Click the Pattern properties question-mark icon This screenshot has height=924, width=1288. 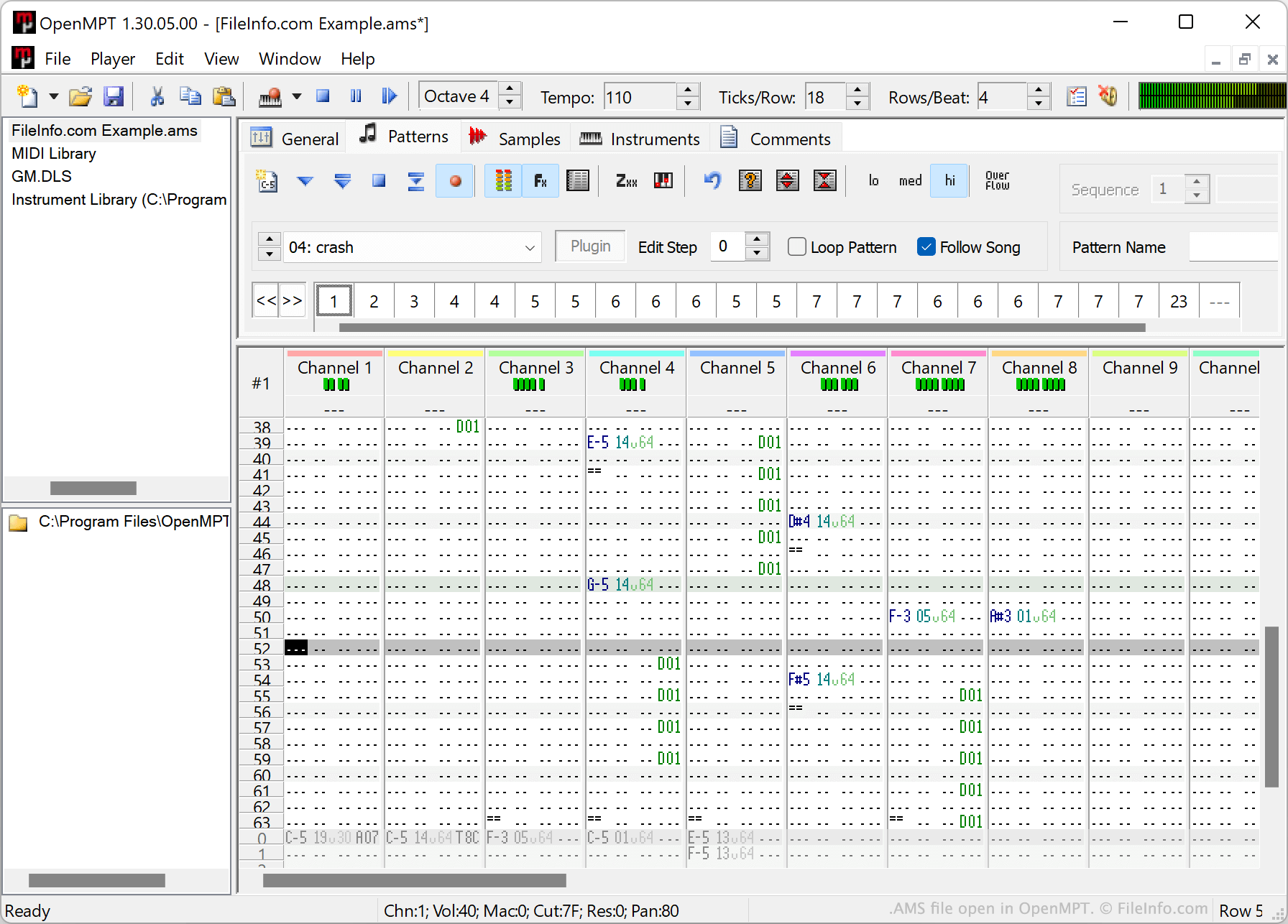pyautogui.click(x=750, y=181)
